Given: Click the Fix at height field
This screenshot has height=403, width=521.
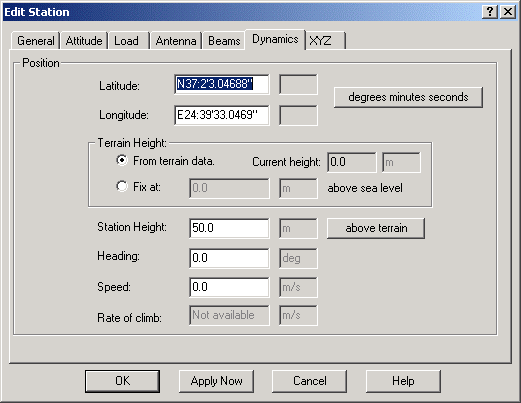Looking at the screenshot, I should pos(229,188).
